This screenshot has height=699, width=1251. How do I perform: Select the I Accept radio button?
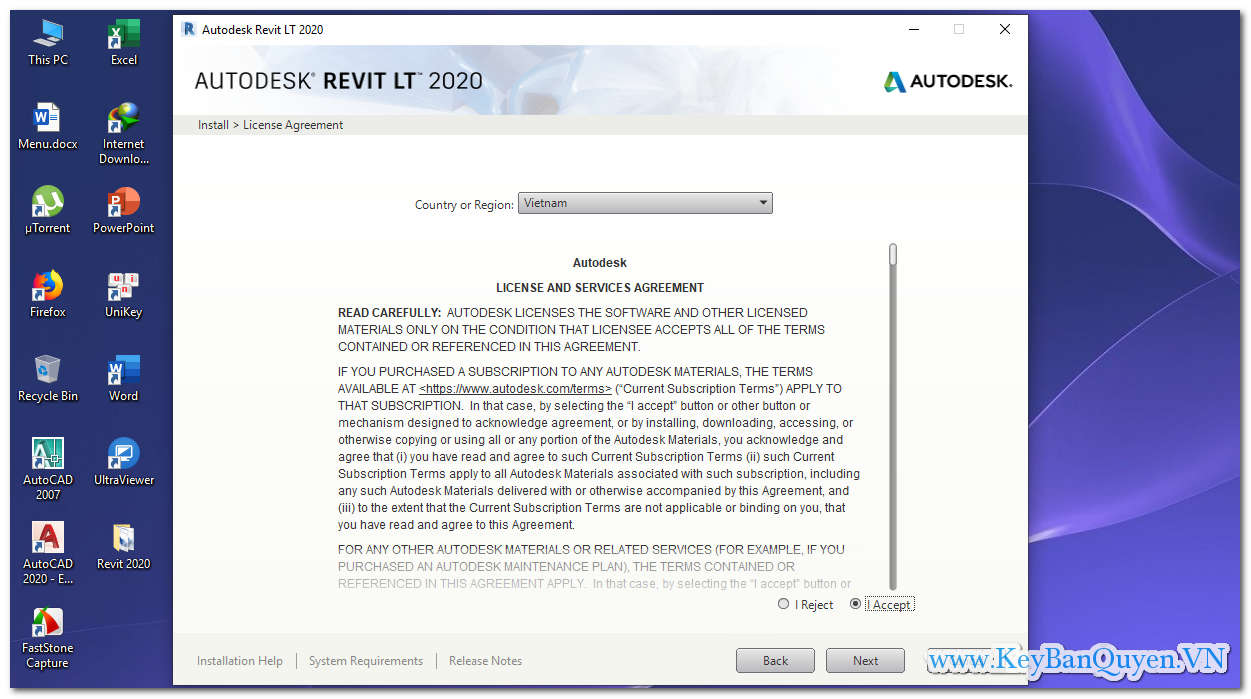[x=855, y=604]
